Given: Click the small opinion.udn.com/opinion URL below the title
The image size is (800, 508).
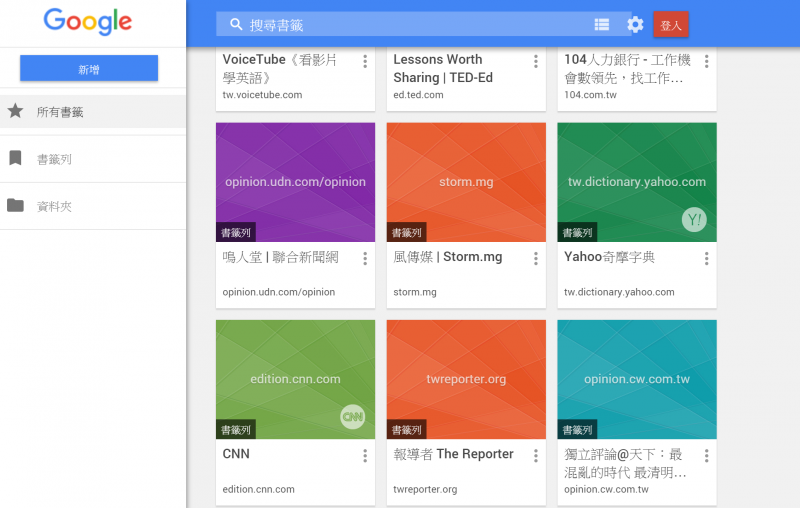Looking at the screenshot, I should pyautogui.click(x=279, y=292).
